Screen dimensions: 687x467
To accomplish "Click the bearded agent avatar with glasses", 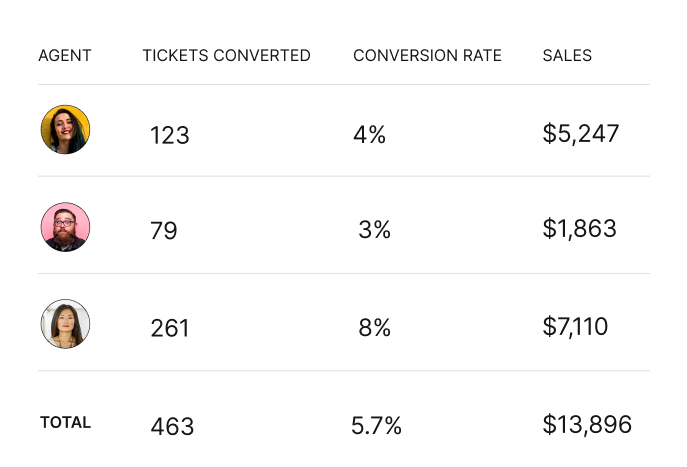I will (65, 227).
